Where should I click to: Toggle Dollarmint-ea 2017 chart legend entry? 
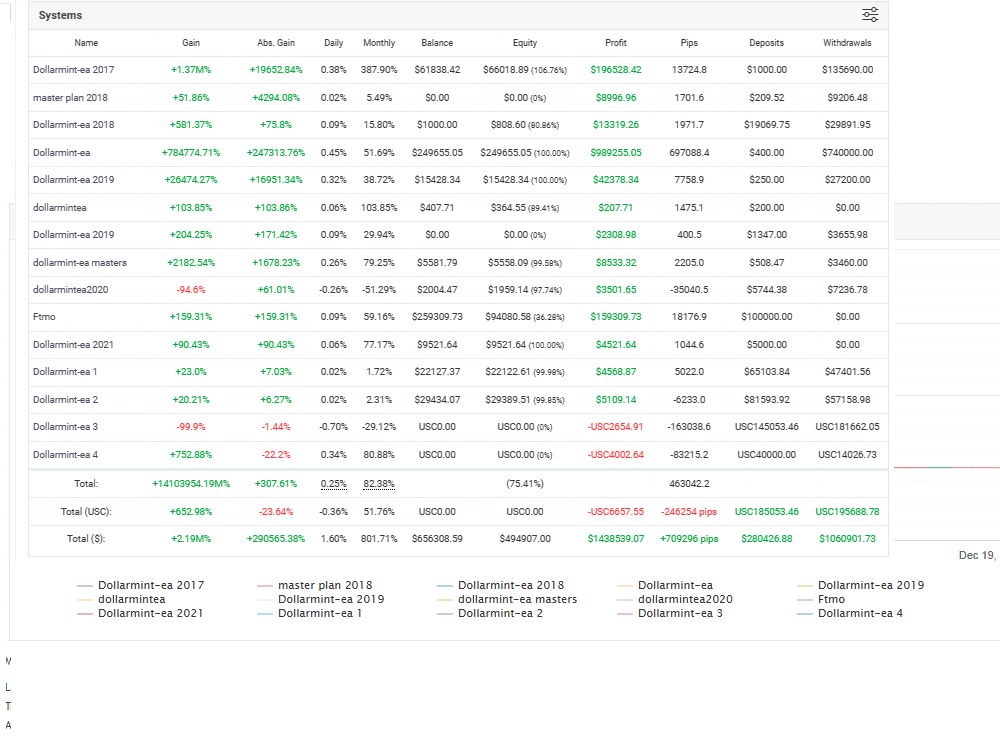140,585
